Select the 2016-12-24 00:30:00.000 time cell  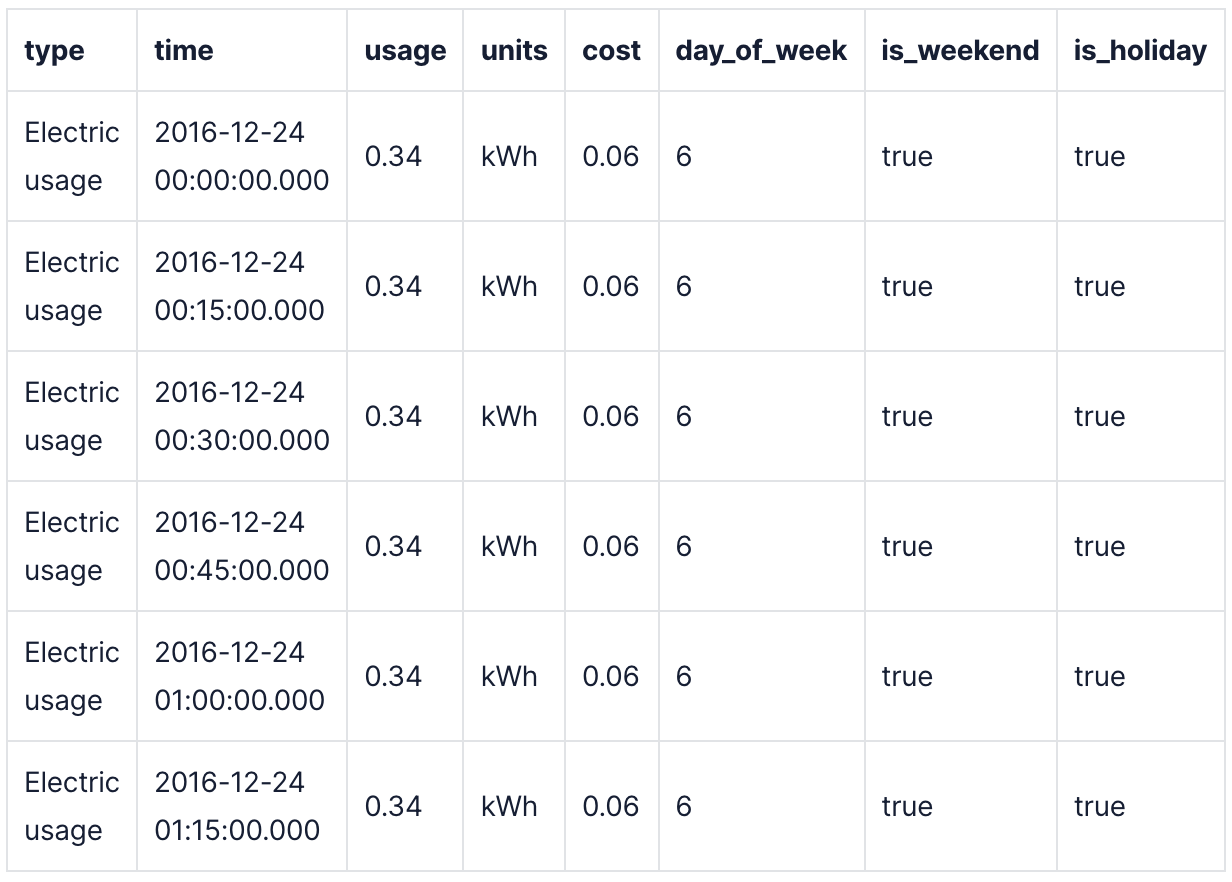[x=241, y=416]
